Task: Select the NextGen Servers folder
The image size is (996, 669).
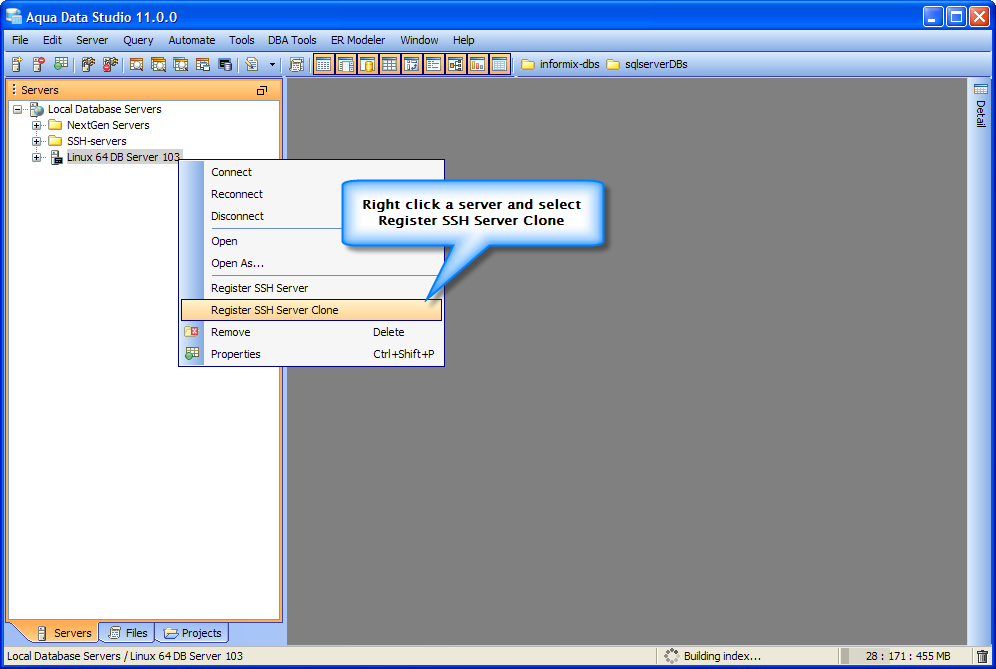Action: [x=108, y=125]
